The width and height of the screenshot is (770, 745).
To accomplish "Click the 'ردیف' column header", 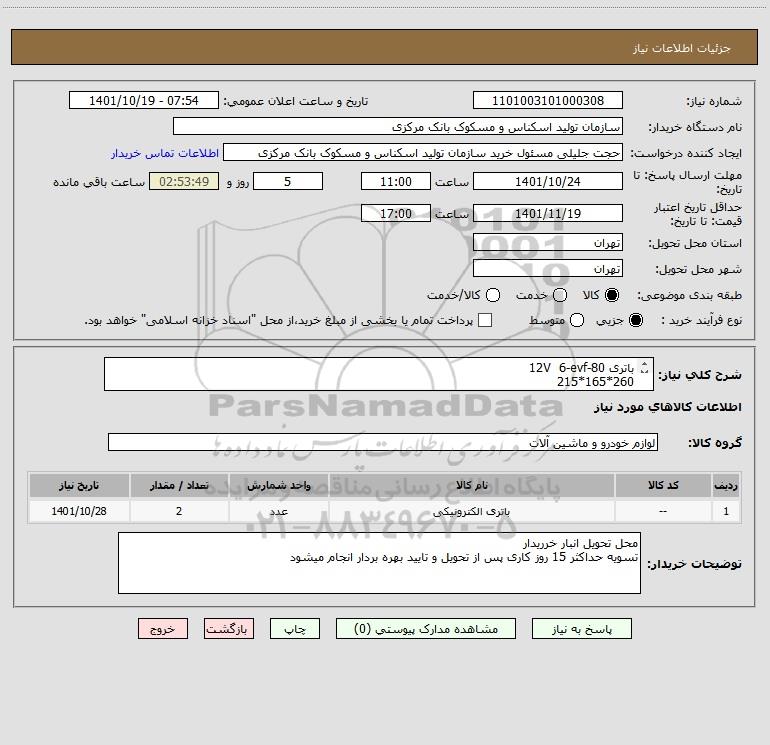I will [x=726, y=485].
